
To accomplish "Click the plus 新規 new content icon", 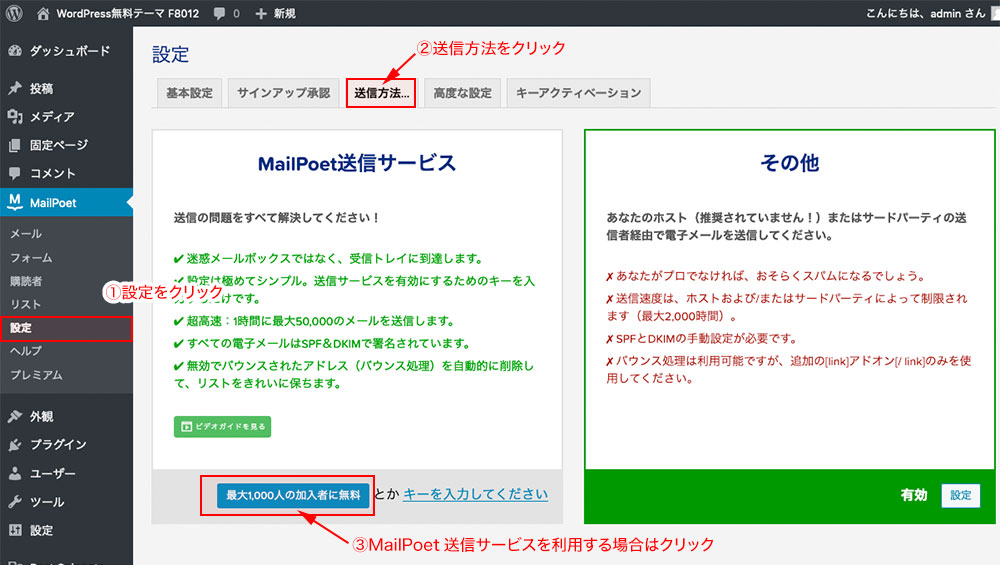I will (x=260, y=13).
